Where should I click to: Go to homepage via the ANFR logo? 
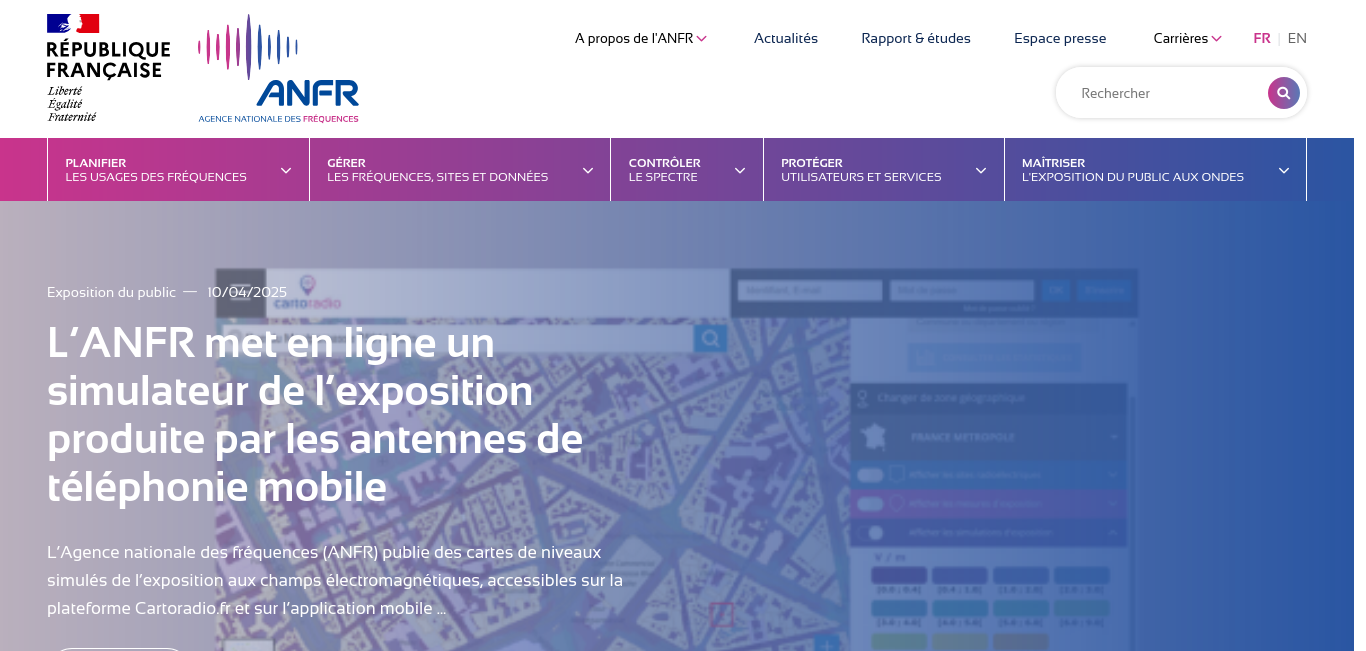click(x=278, y=69)
